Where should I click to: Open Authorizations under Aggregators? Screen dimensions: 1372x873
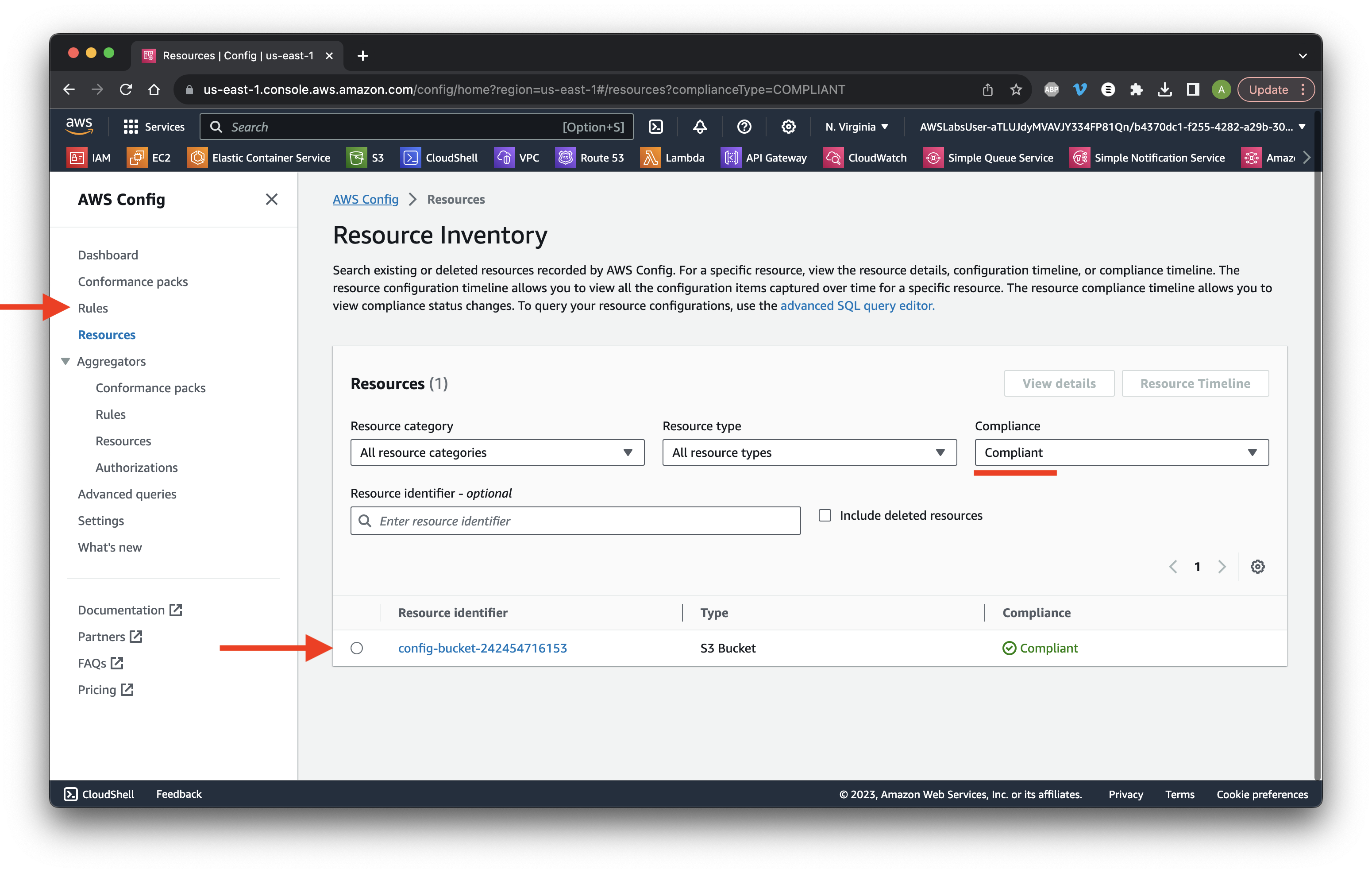136,467
